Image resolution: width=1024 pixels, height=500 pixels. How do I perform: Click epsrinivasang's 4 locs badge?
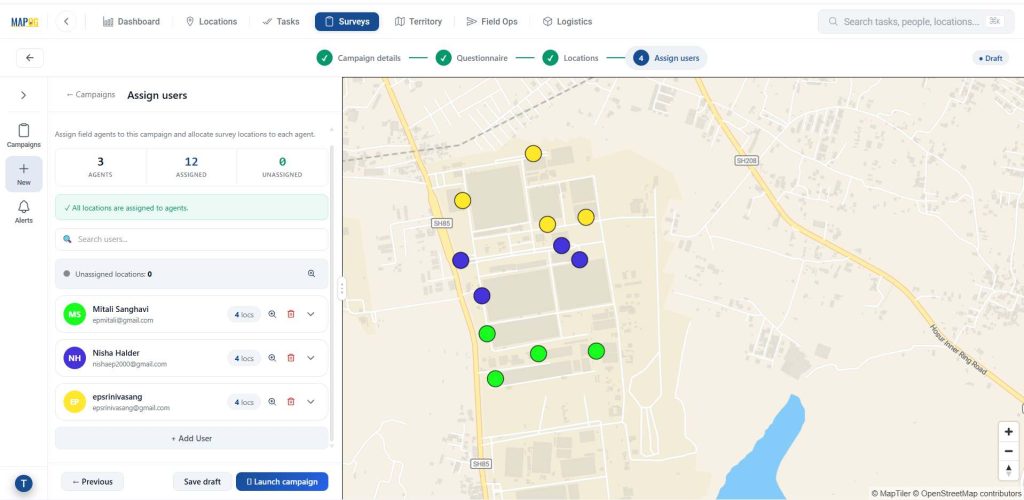[x=244, y=402]
